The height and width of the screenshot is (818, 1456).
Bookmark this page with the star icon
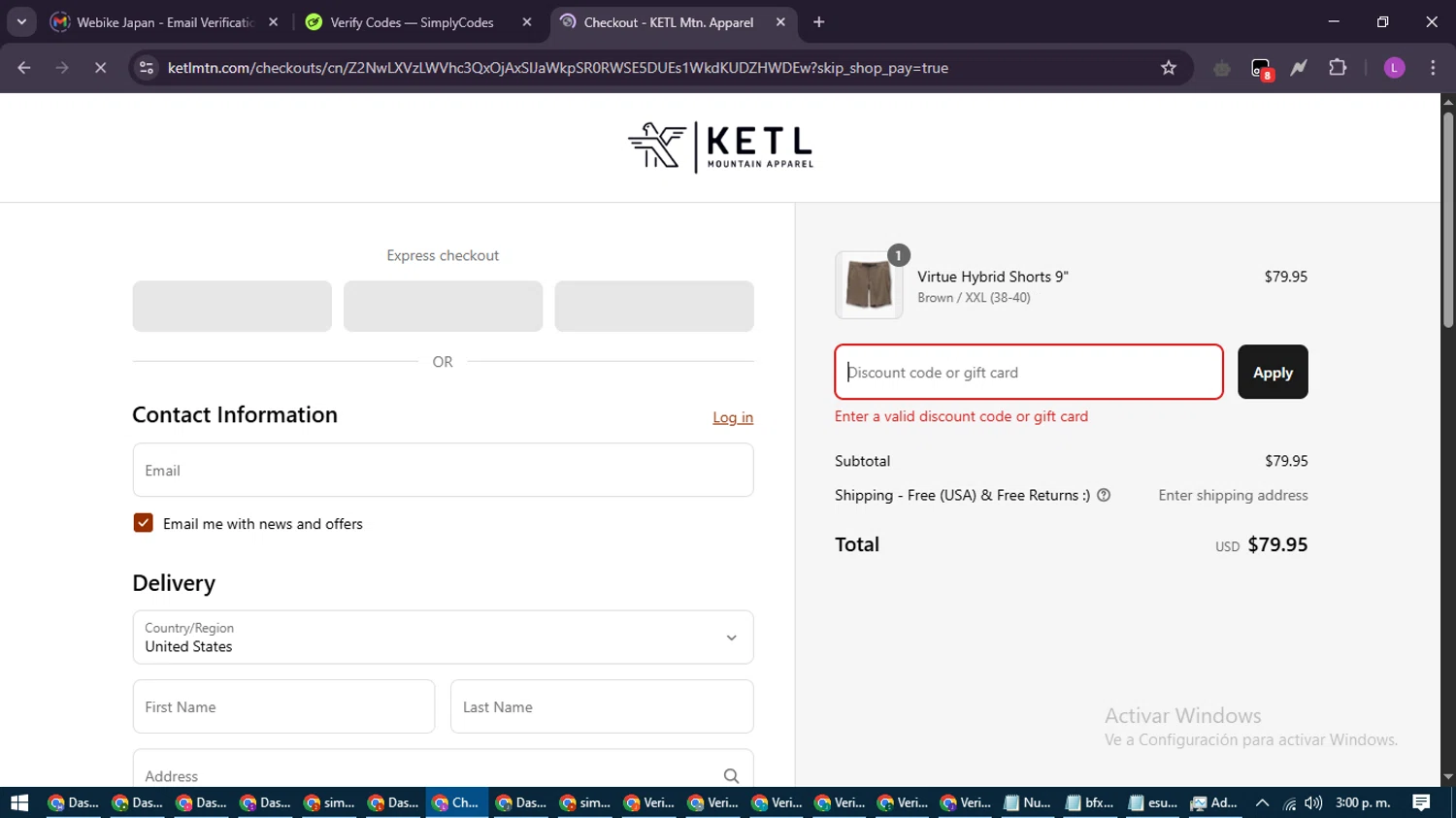1169,68
